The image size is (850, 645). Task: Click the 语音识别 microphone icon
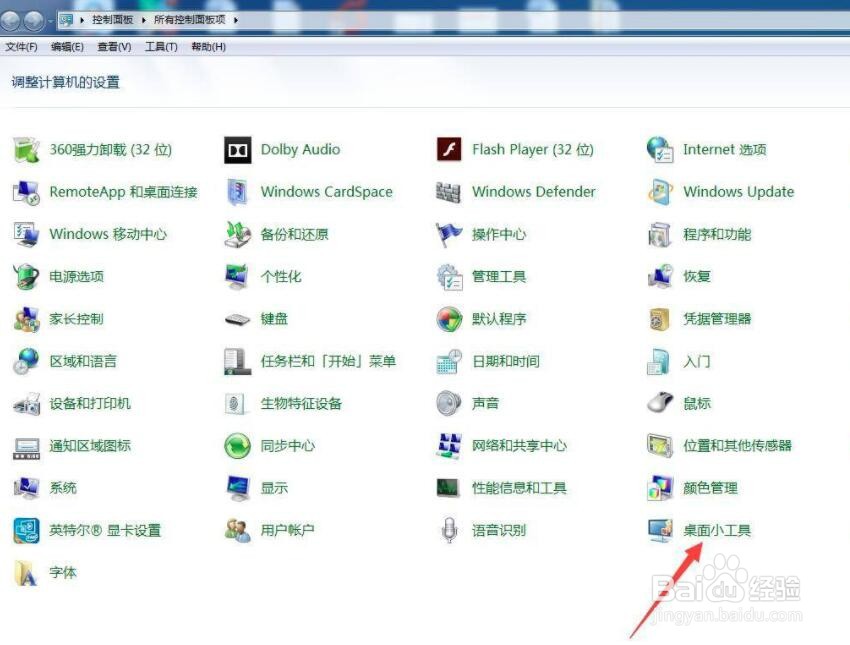click(449, 530)
